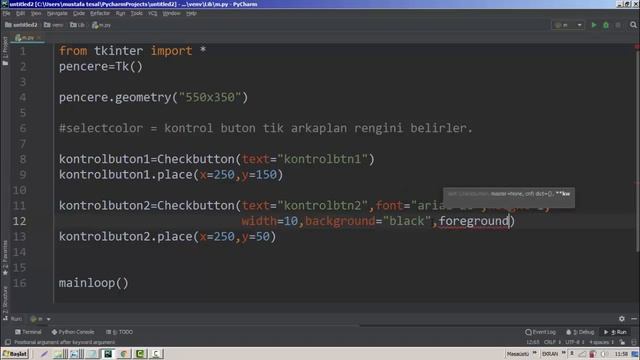The image size is (640, 360).
Task: Open the Code menu
Action: point(79,13)
